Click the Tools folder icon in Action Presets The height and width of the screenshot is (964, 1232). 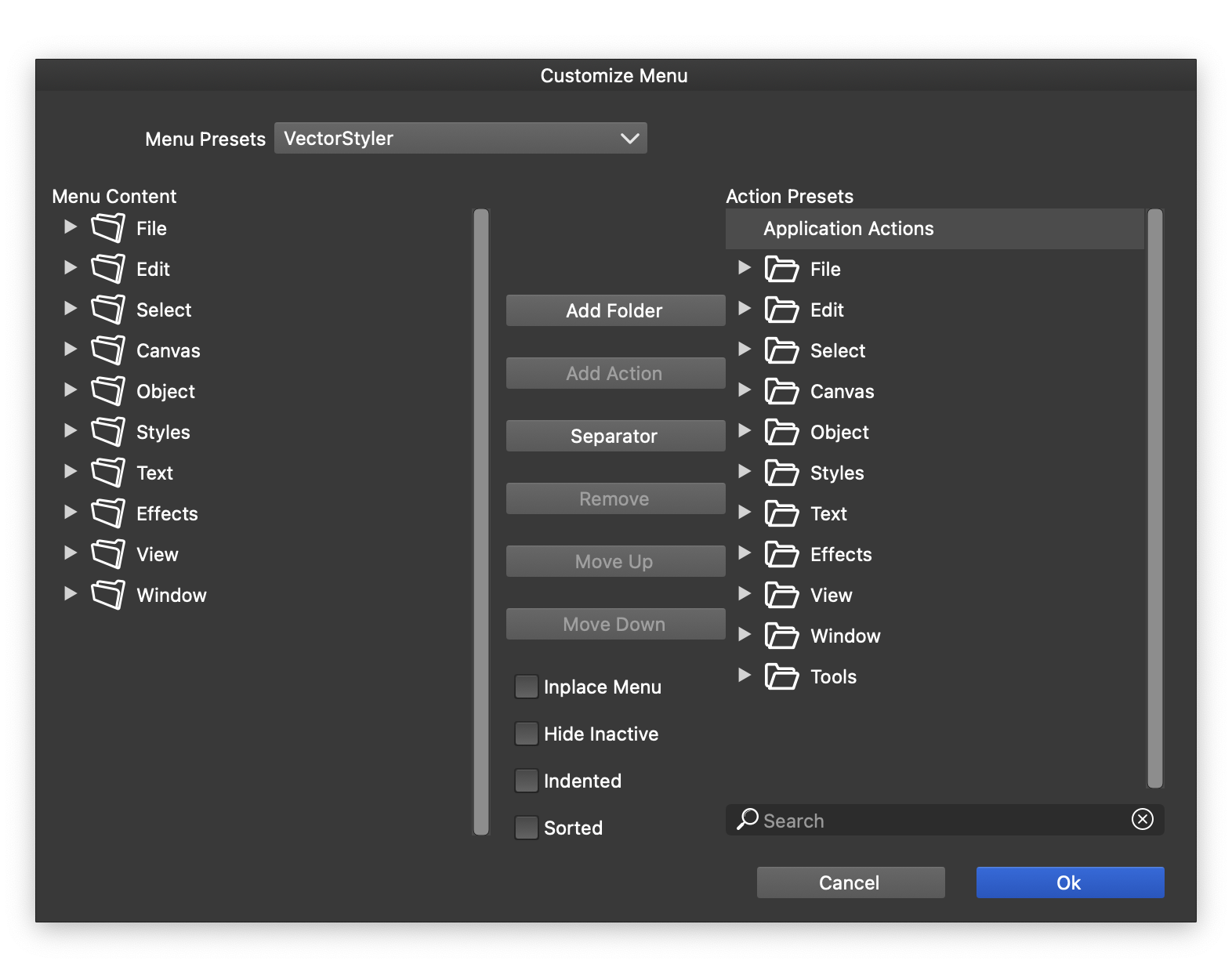point(781,676)
